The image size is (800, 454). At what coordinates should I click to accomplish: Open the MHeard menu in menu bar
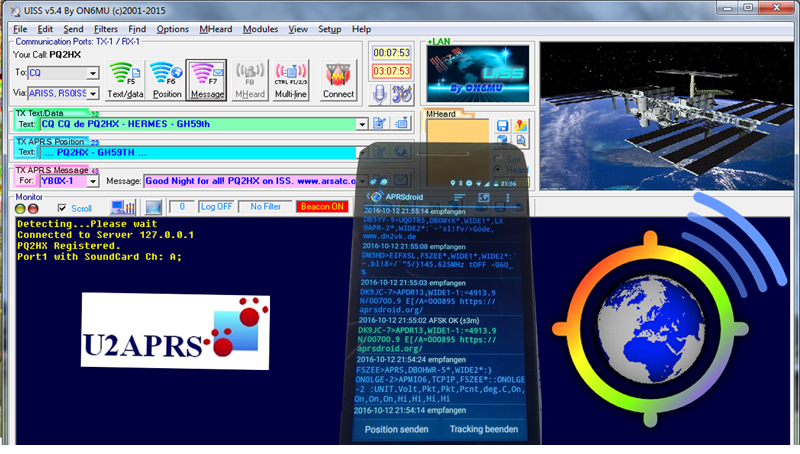[x=215, y=29]
